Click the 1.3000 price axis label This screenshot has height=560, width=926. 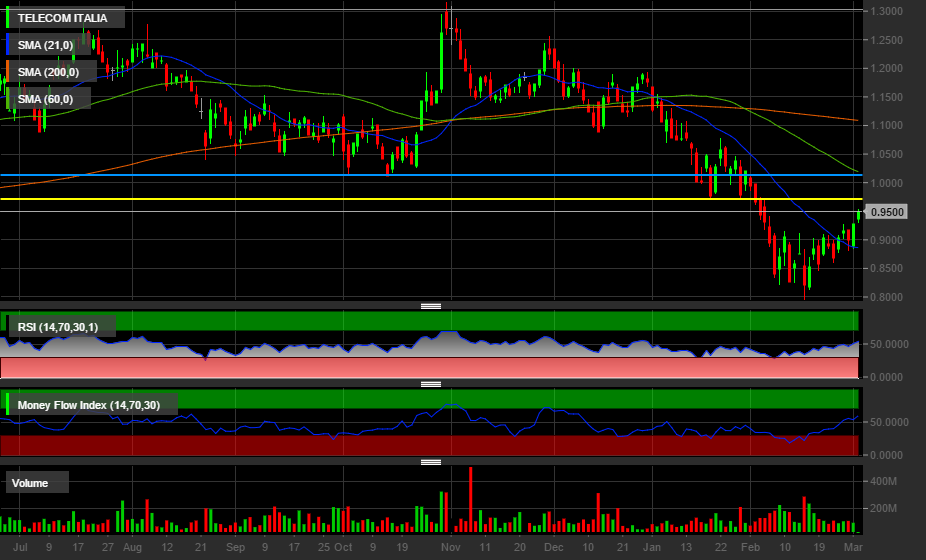pos(886,11)
